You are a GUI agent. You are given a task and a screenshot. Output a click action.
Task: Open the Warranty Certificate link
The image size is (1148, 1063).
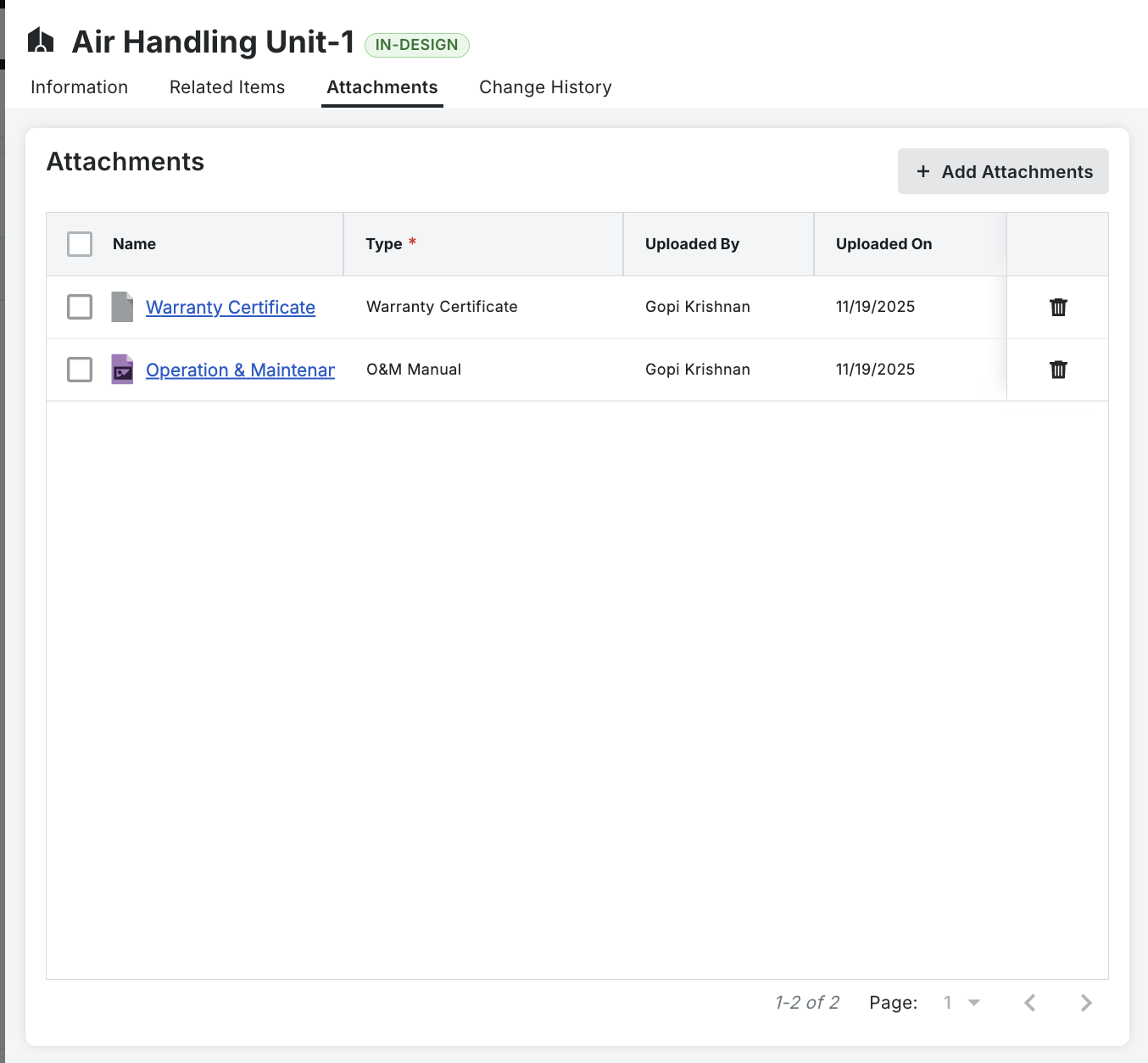[x=231, y=307]
